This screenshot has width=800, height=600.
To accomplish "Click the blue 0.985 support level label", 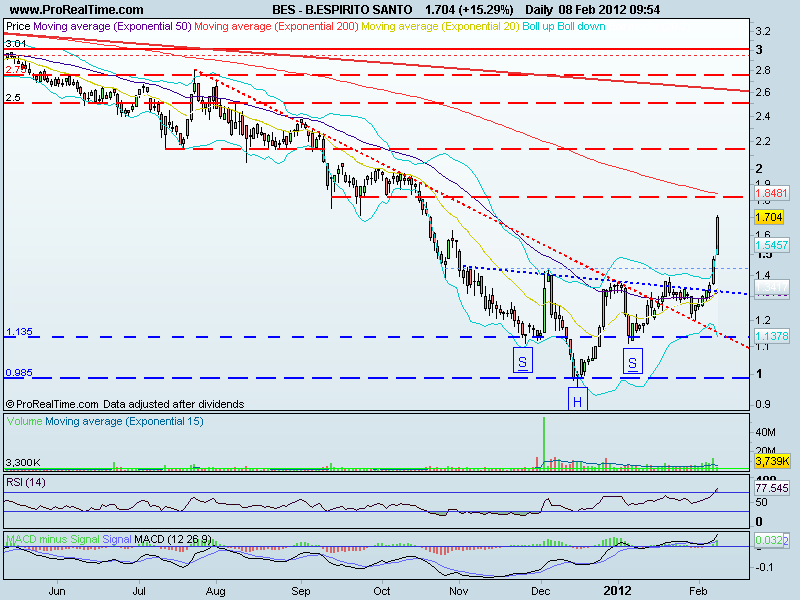I will tap(19, 372).
